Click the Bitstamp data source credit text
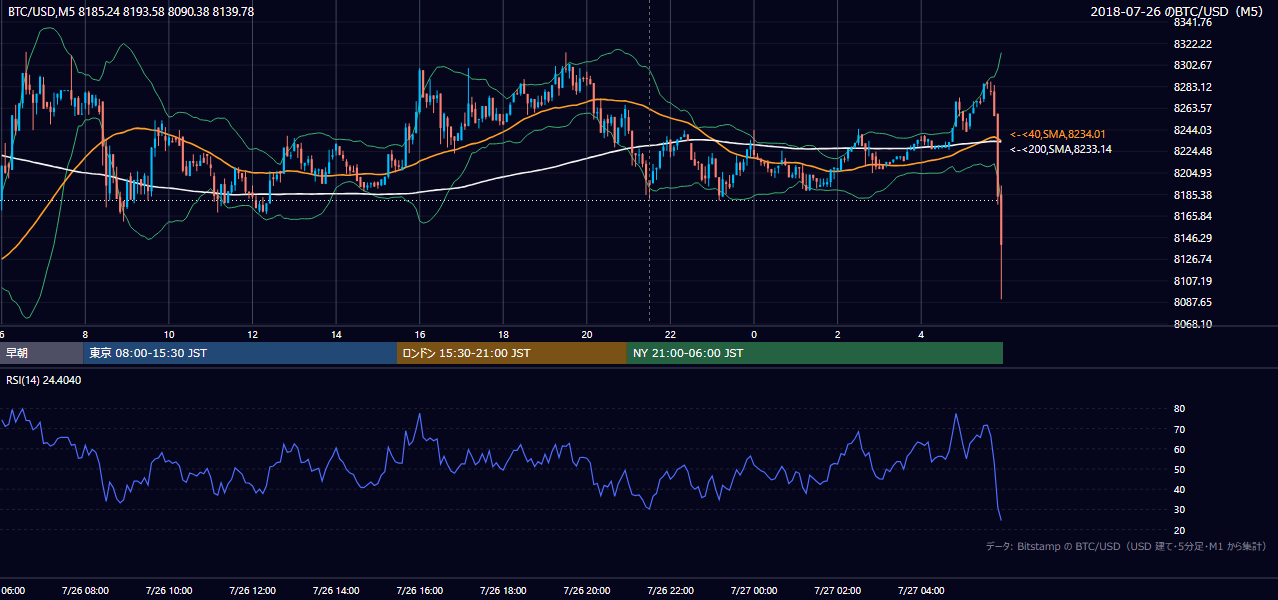The height and width of the screenshot is (600, 1278). coord(1126,546)
